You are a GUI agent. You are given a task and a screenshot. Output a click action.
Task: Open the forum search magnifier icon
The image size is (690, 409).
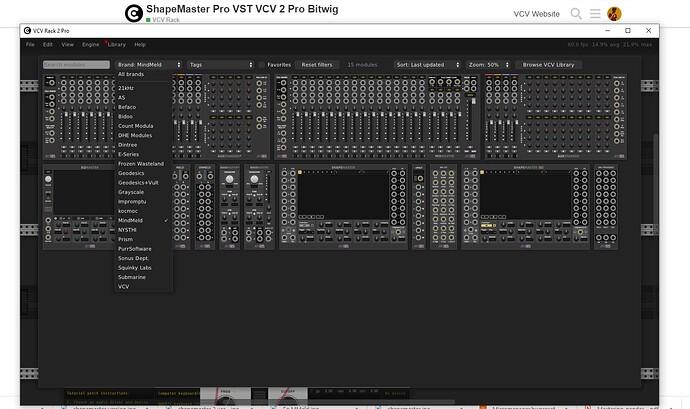click(576, 14)
